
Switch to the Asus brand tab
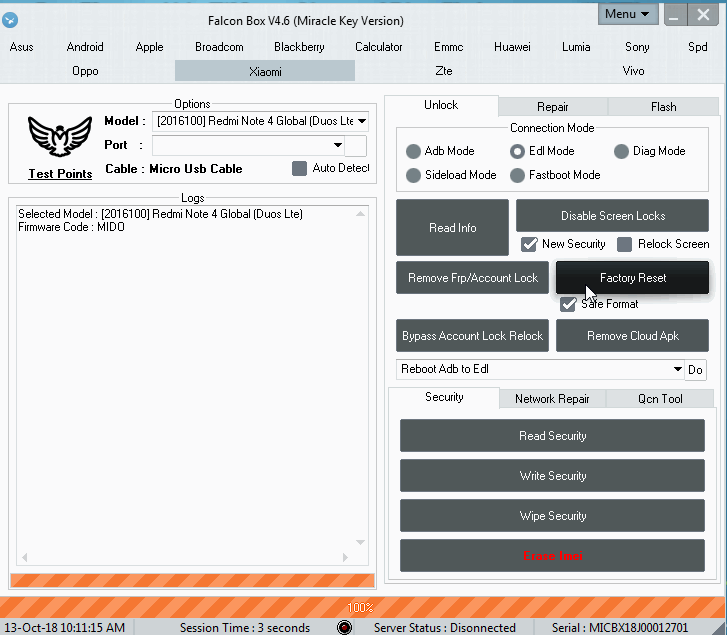pos(21,47)
